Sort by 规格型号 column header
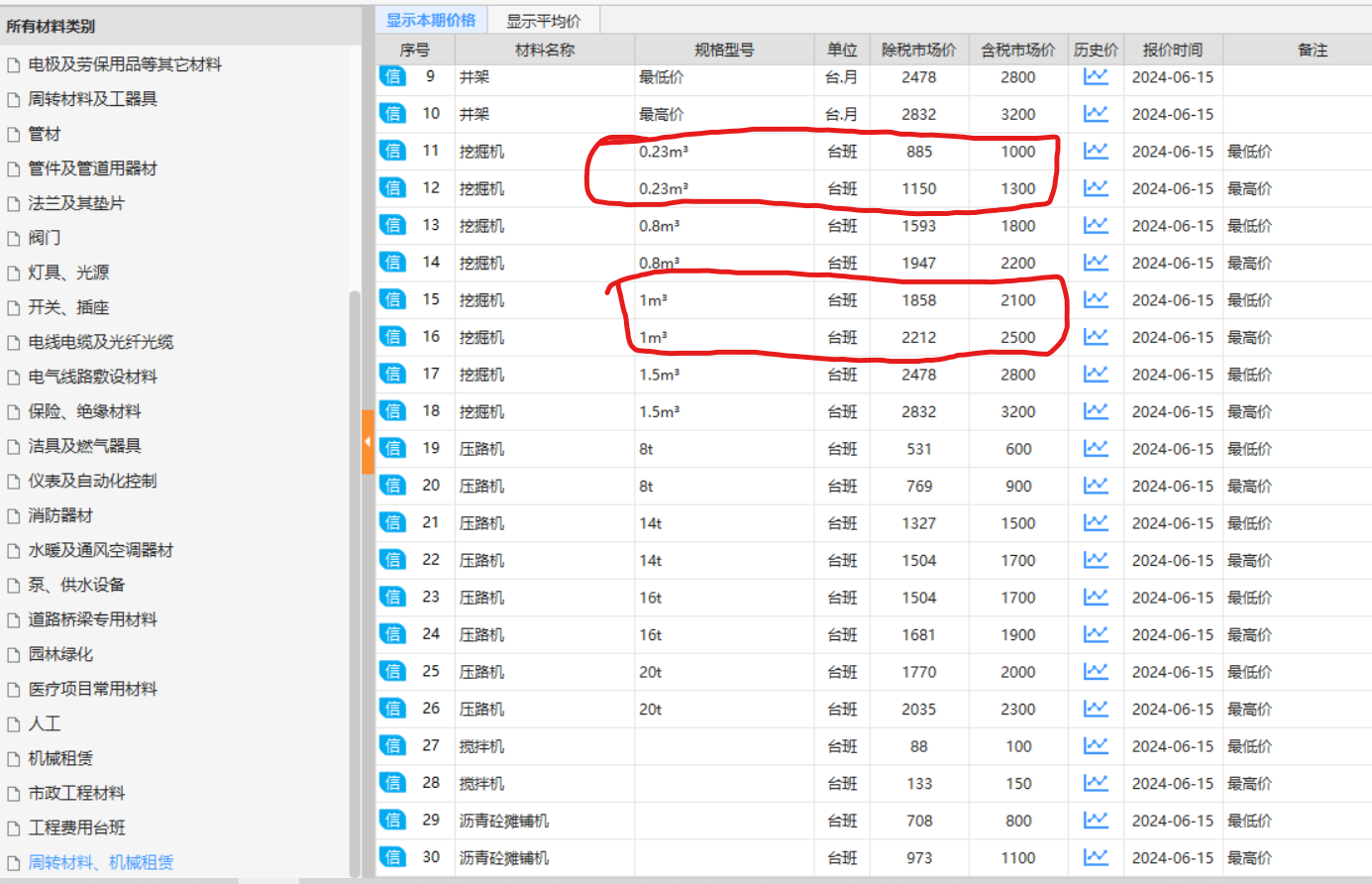 click(724, 50)
